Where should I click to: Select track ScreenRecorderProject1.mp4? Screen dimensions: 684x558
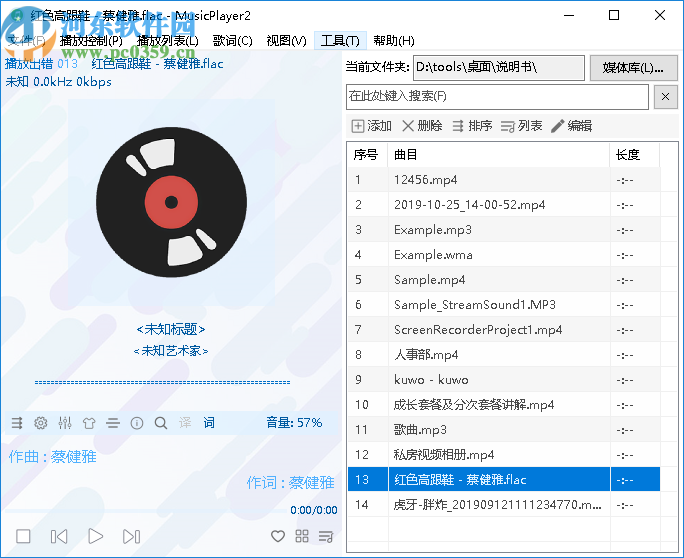point(504,330)
